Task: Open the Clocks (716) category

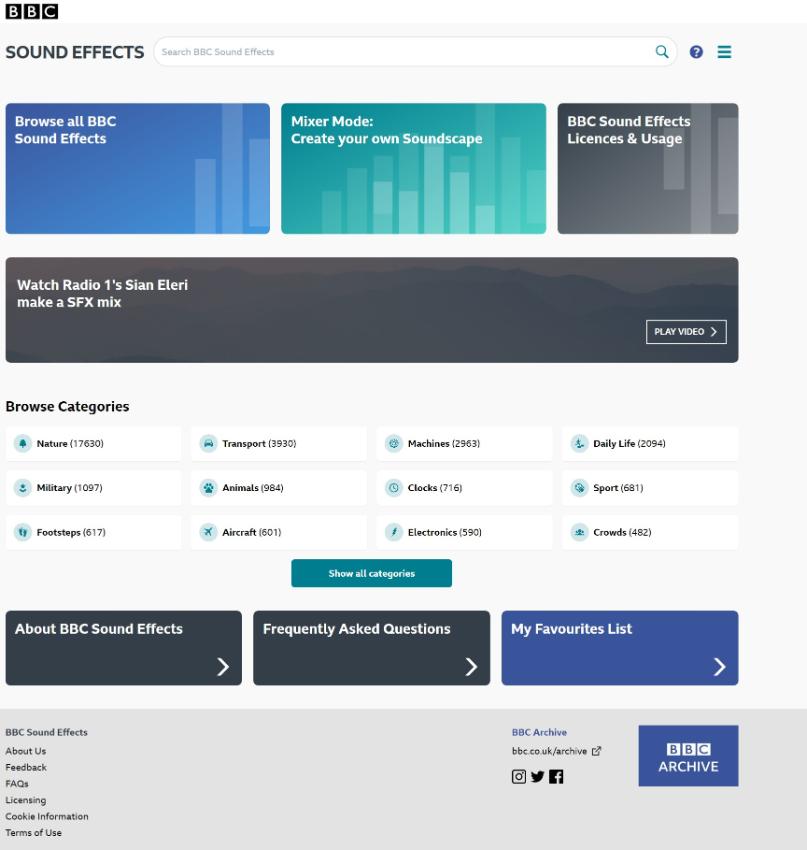Action: [464, 488]
